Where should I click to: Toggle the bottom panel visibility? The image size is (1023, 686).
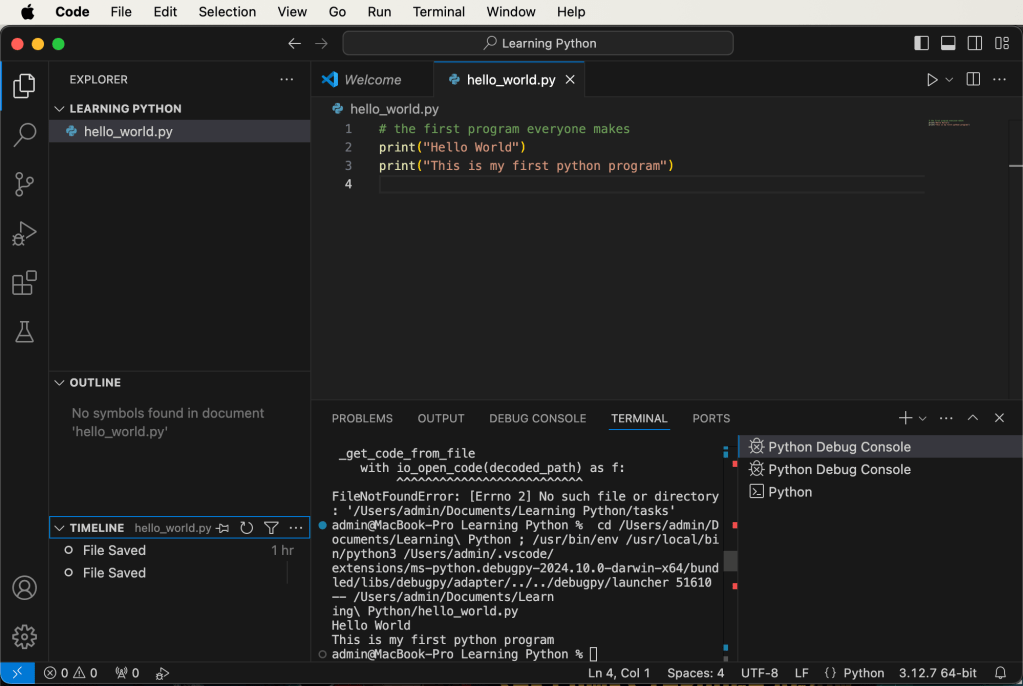948,43
